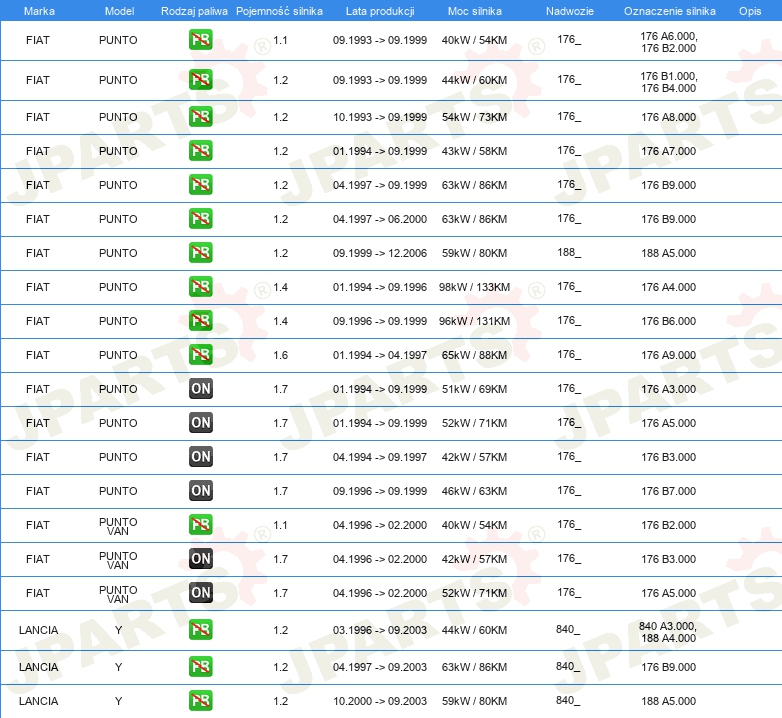Click engine code 176 A7.000
The width and height of the screenshot is (782, 718).
[x=668, y=151]
